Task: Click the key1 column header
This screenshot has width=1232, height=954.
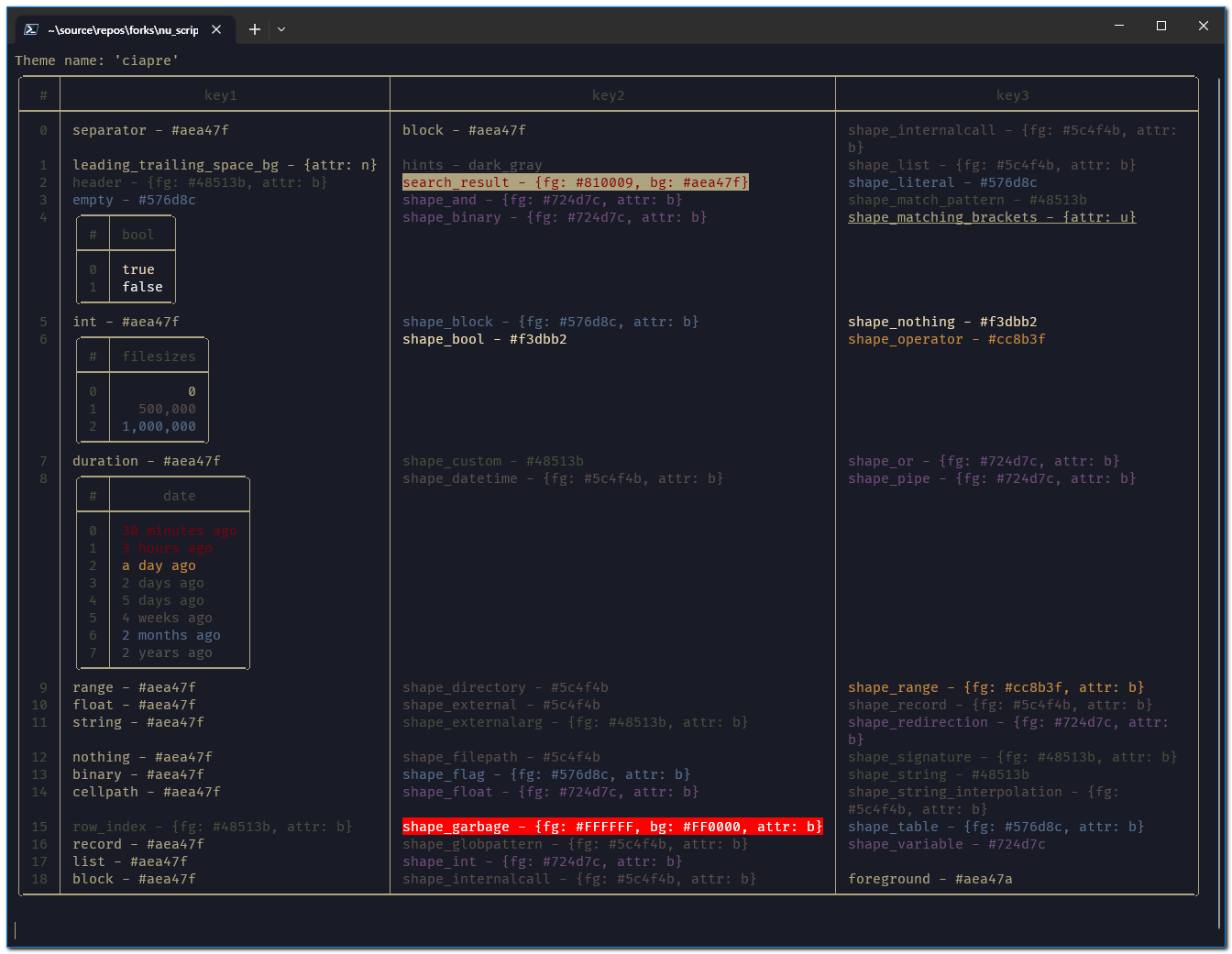Action: tap(221, 95)
